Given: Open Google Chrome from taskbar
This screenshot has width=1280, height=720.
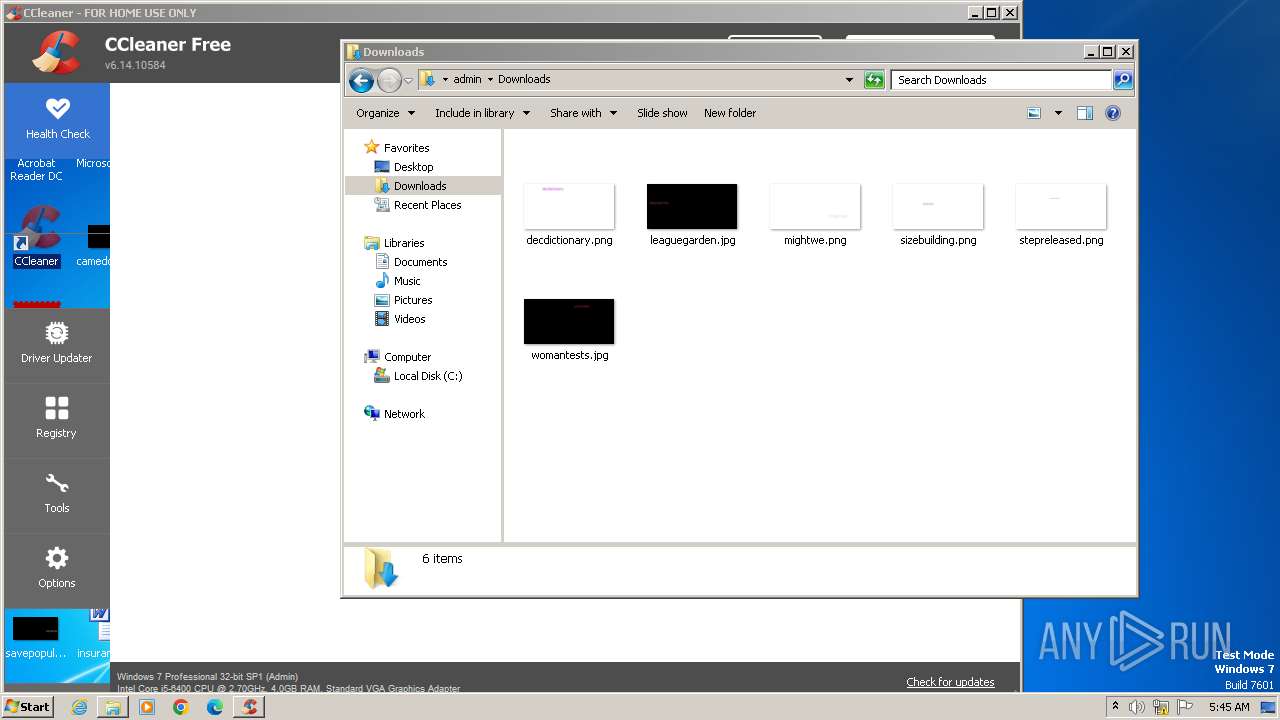Looking at the screenshot, I should point(181,707).
